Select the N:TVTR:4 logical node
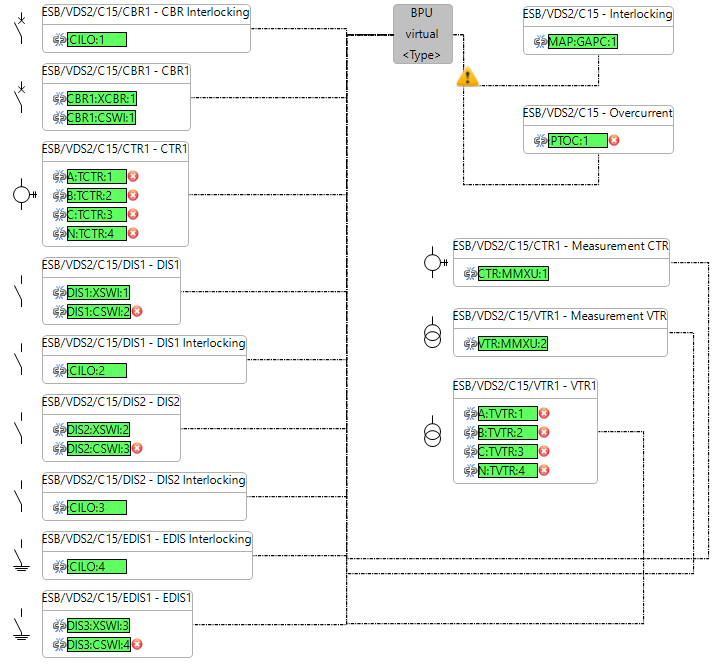This screenshot has width=718, height=666. click(x=506, y=470)
